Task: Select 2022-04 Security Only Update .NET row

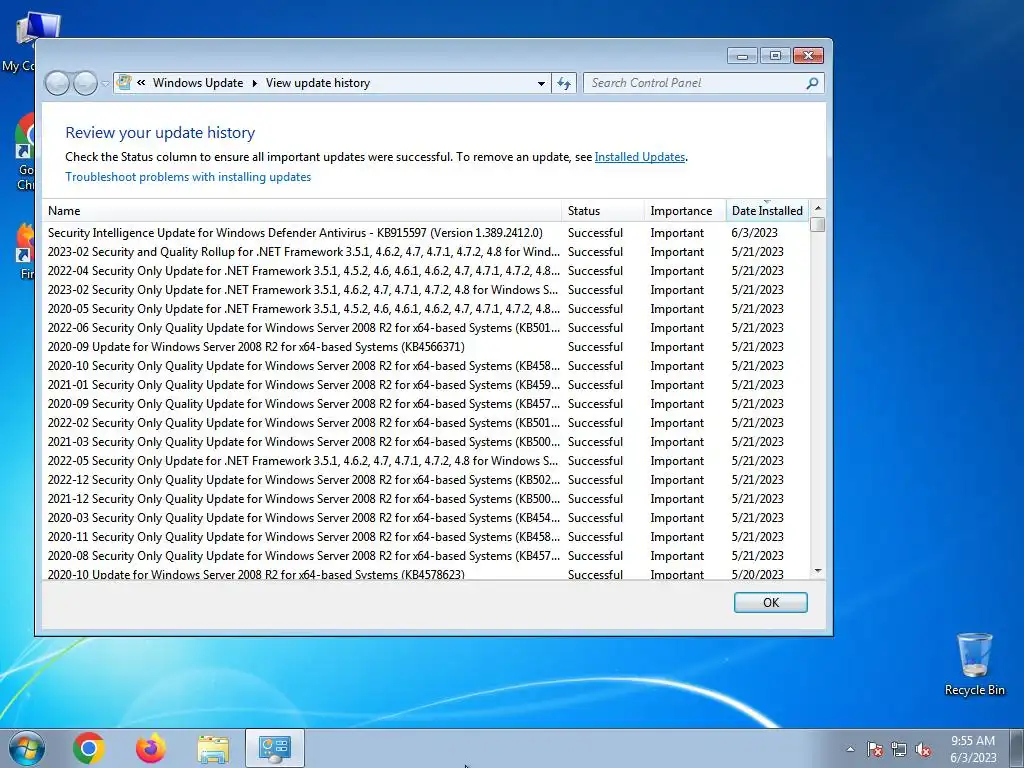Action: 426,271
